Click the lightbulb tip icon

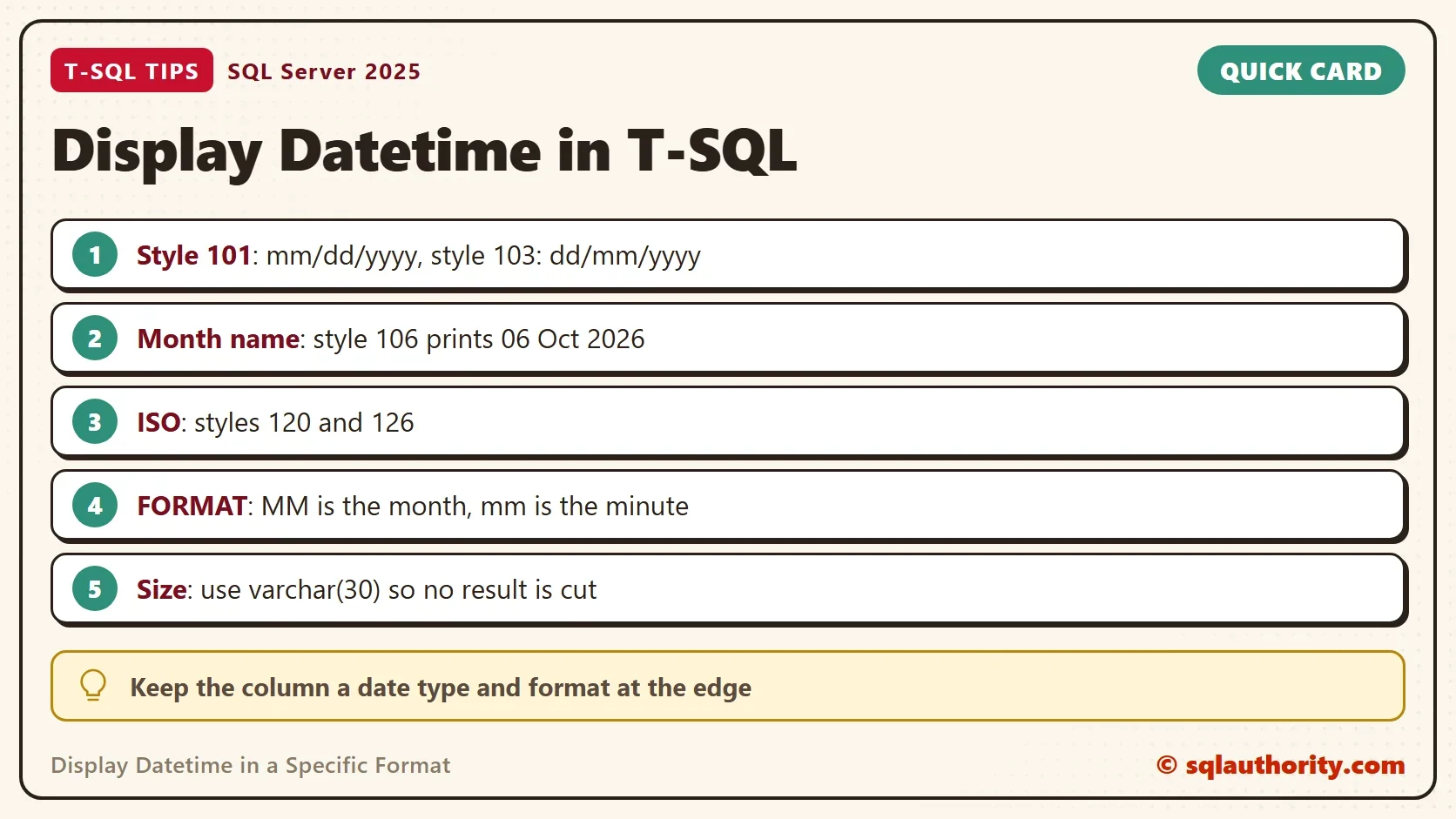[x=93, y=686]
